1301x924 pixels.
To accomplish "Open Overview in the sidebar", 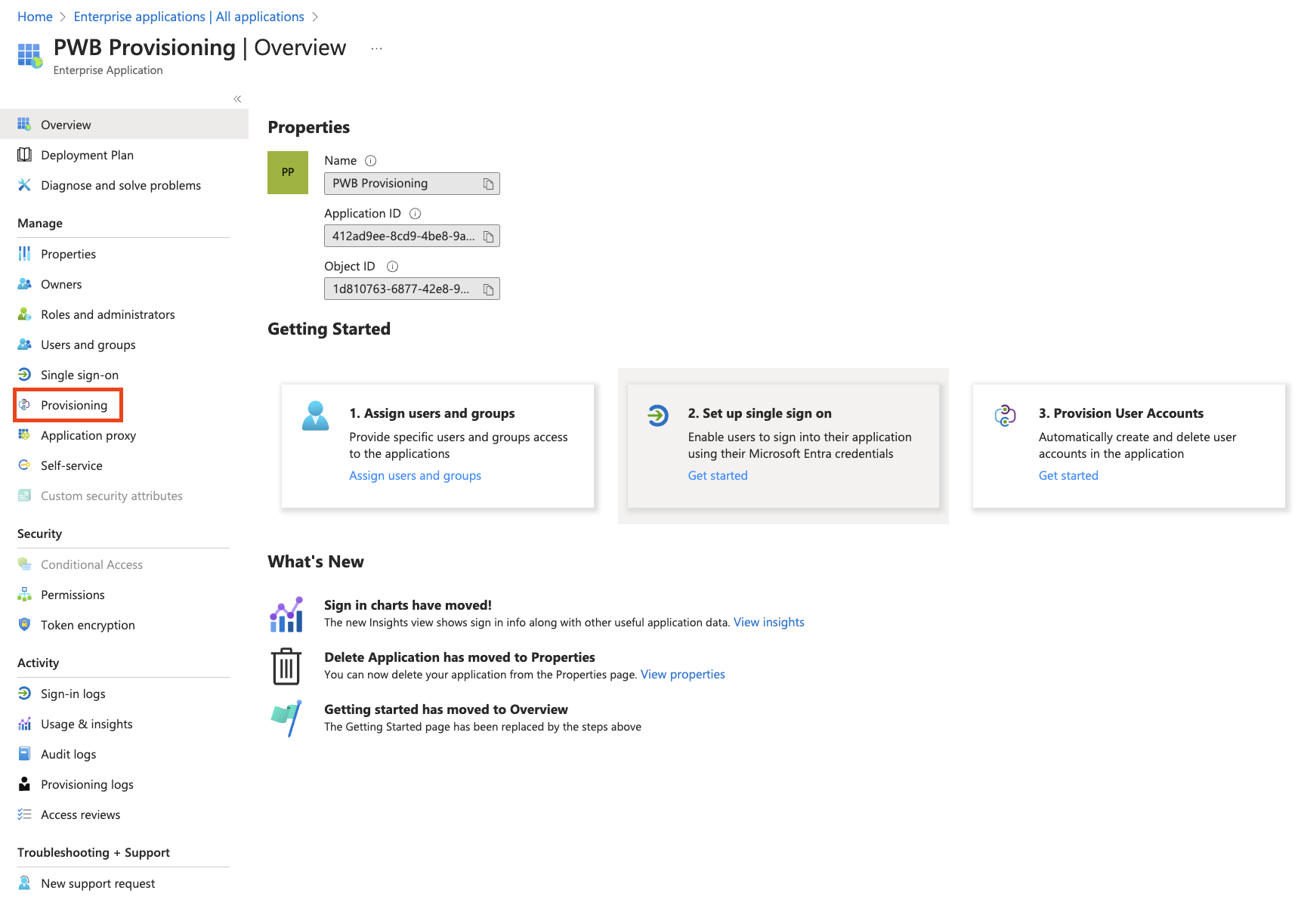I will coord(124,125).
